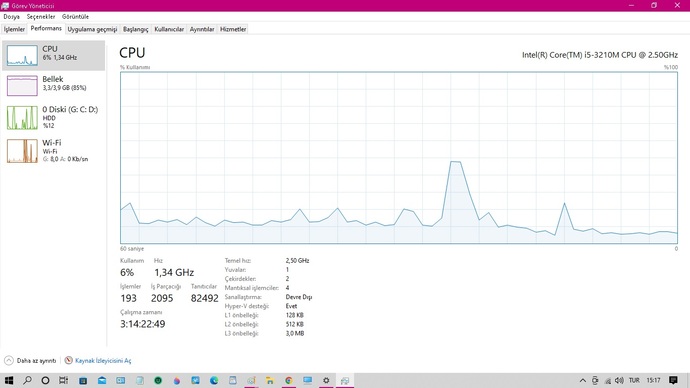Click the 3:14:22:49 uptime value
Viewport: 690px width, 388px height.
[x=143, y=324]
